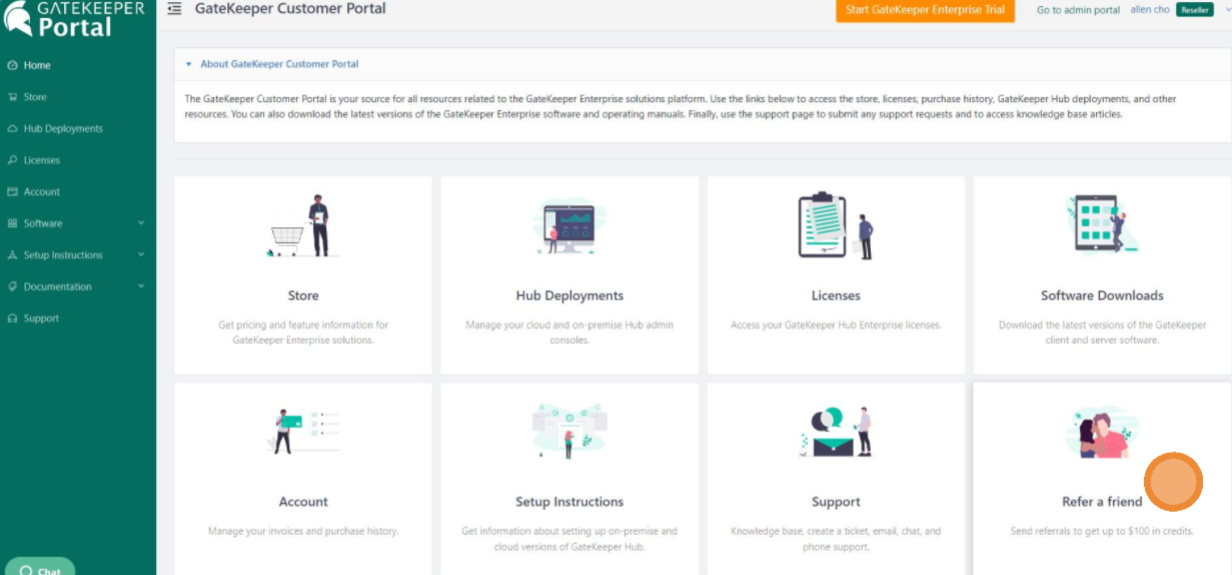
Task: Click the Documentation shield icon in sidebar
Action: tap(13, 287)
